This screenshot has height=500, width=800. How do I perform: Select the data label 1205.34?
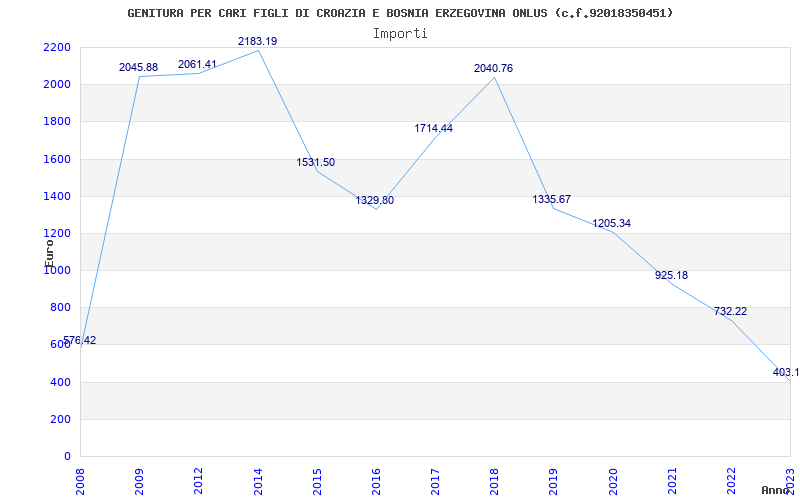(x=612, y=223)
